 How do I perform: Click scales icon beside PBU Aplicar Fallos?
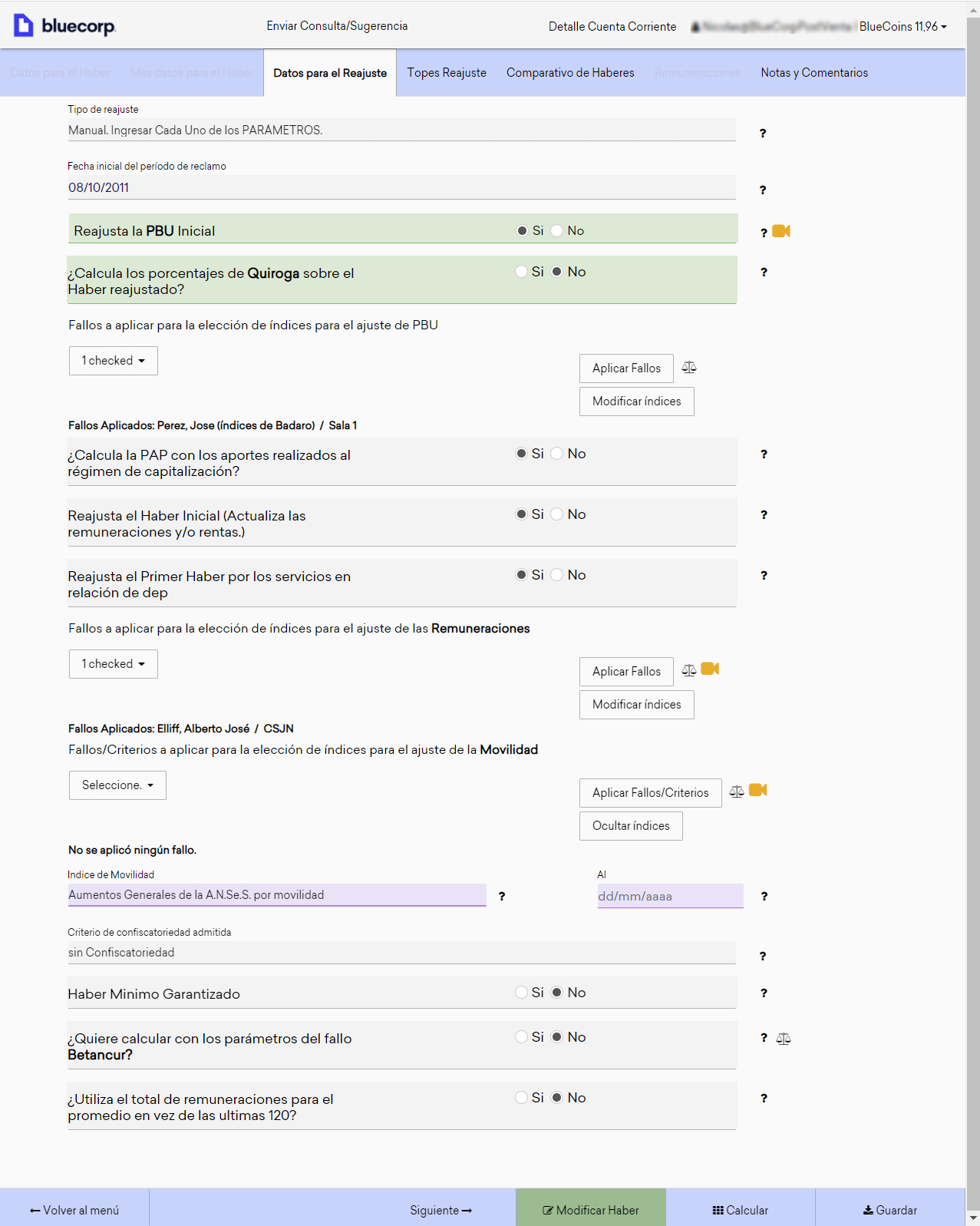click(x=689, y=368)
